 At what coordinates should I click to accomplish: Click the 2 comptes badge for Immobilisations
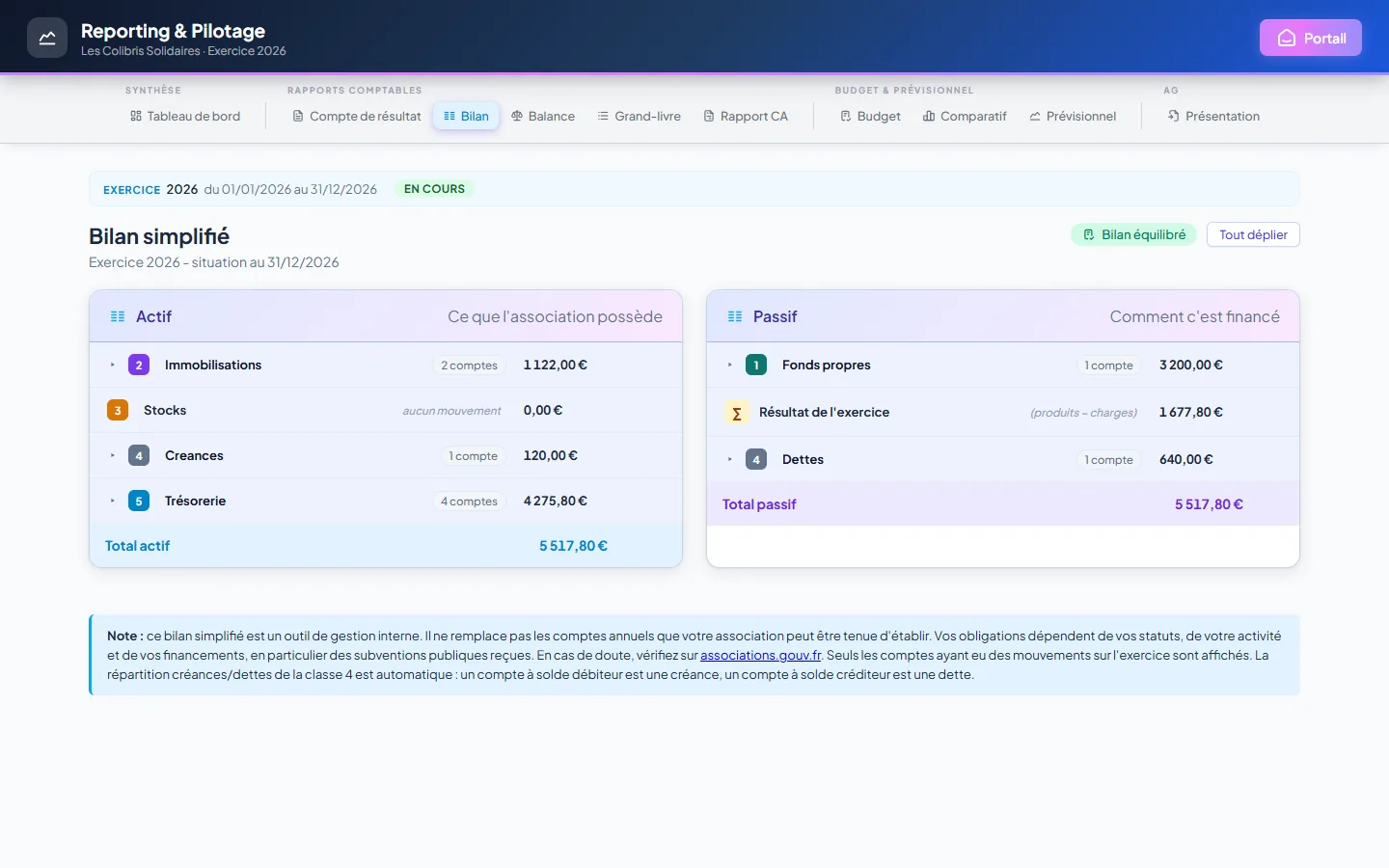click(x=469, y=366)
